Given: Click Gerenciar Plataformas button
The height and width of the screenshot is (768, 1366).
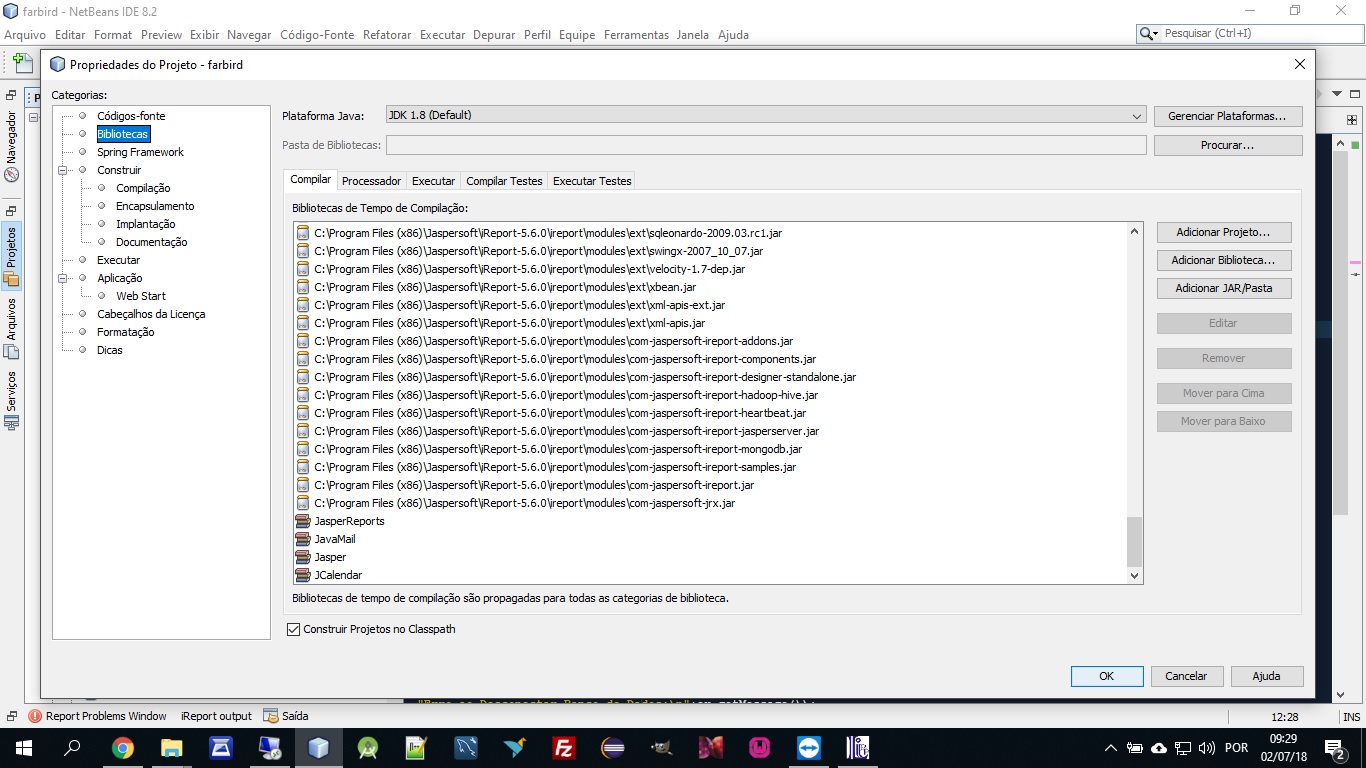Looking at the screenshot, I should coord(1227,116).
